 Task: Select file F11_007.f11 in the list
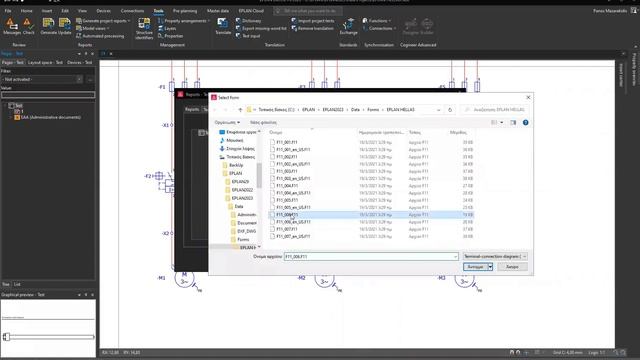tap(287, 229)
